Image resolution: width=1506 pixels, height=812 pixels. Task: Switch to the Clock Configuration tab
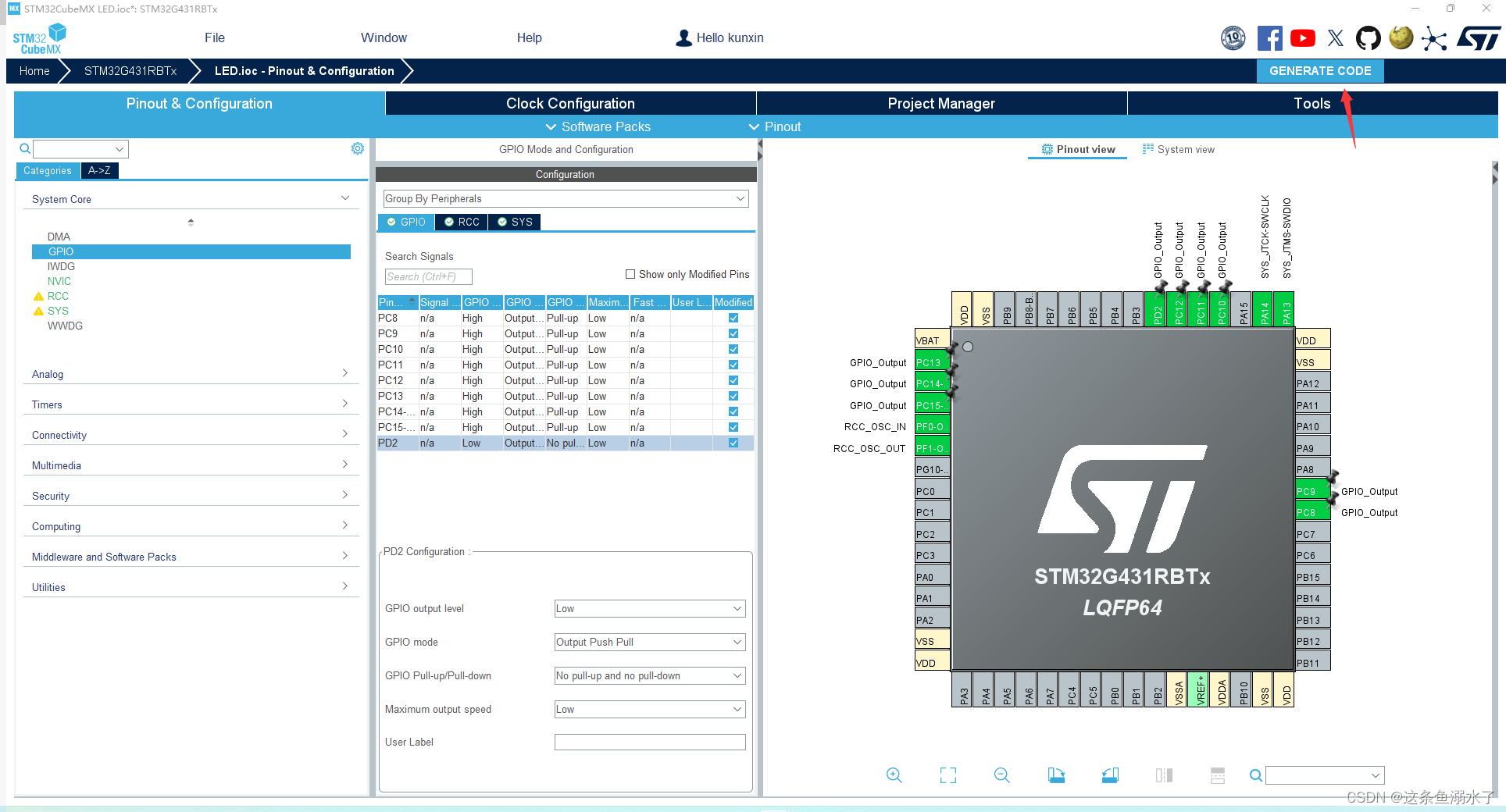coord(570,103)
